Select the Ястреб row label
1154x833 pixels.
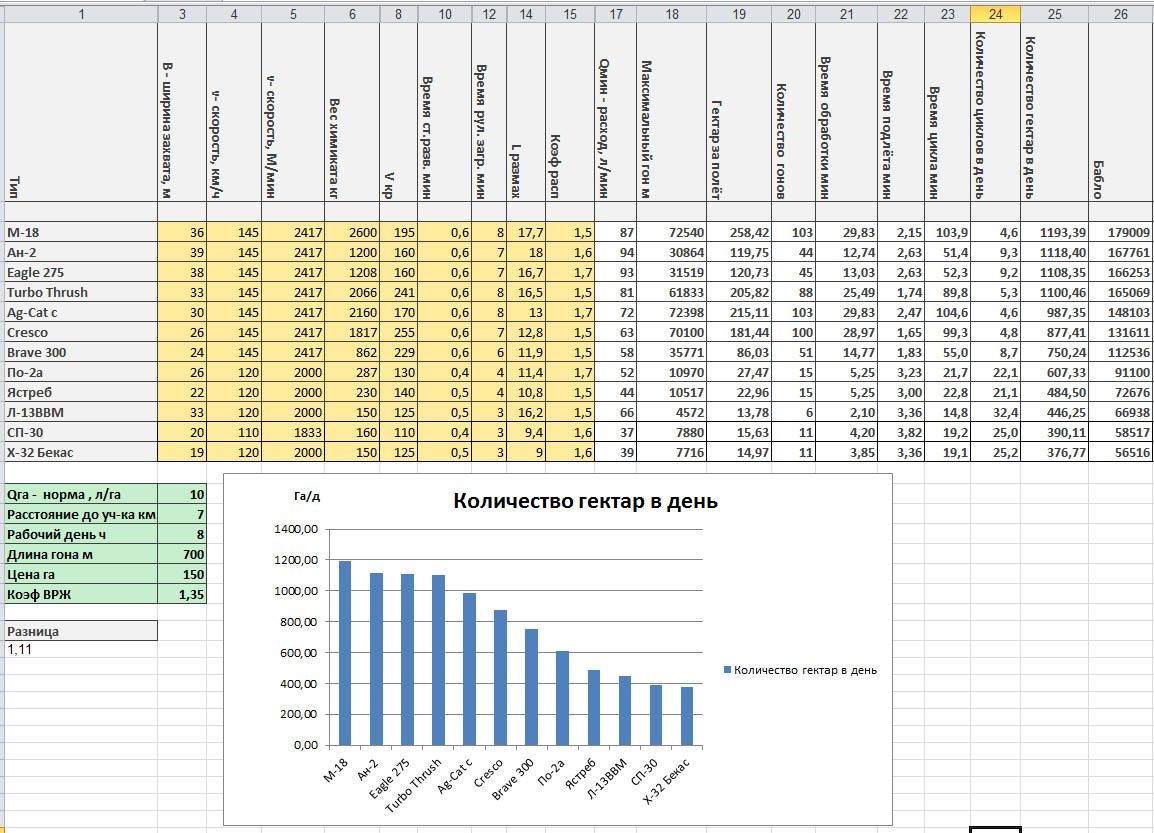[x=81, y=392]
